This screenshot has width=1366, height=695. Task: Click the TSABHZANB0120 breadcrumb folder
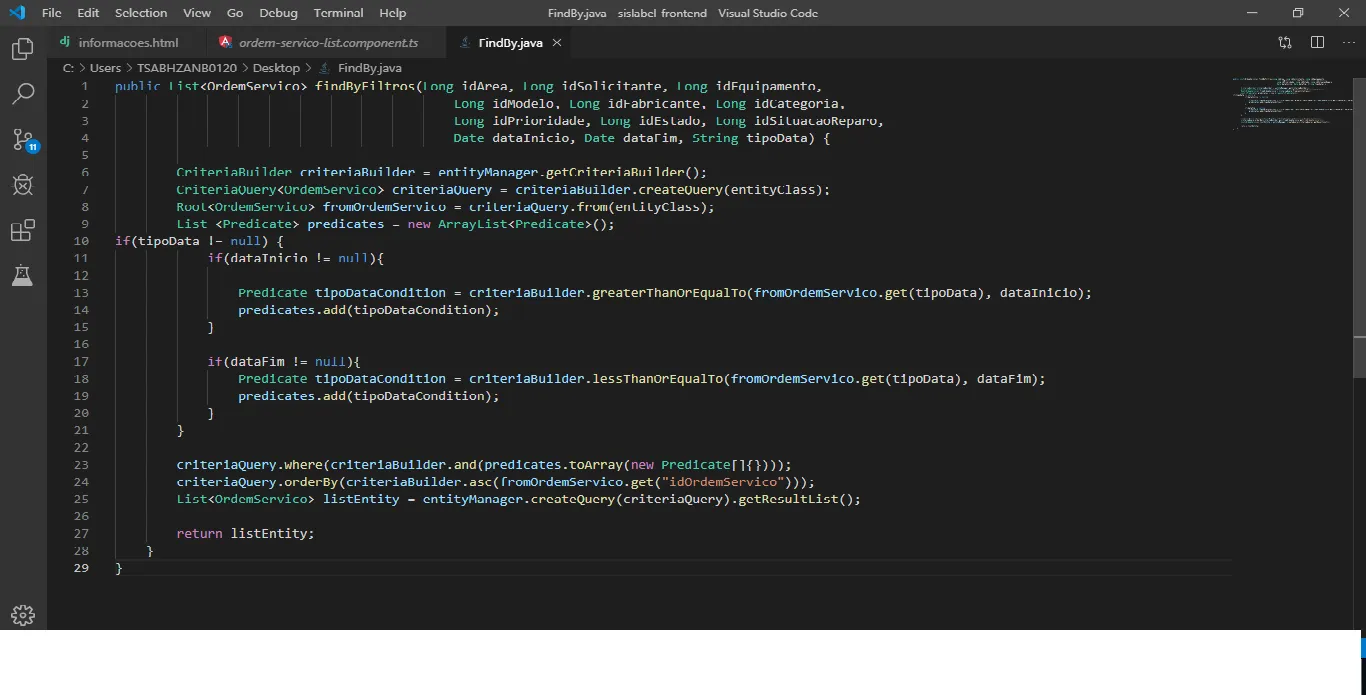(187, 68)
